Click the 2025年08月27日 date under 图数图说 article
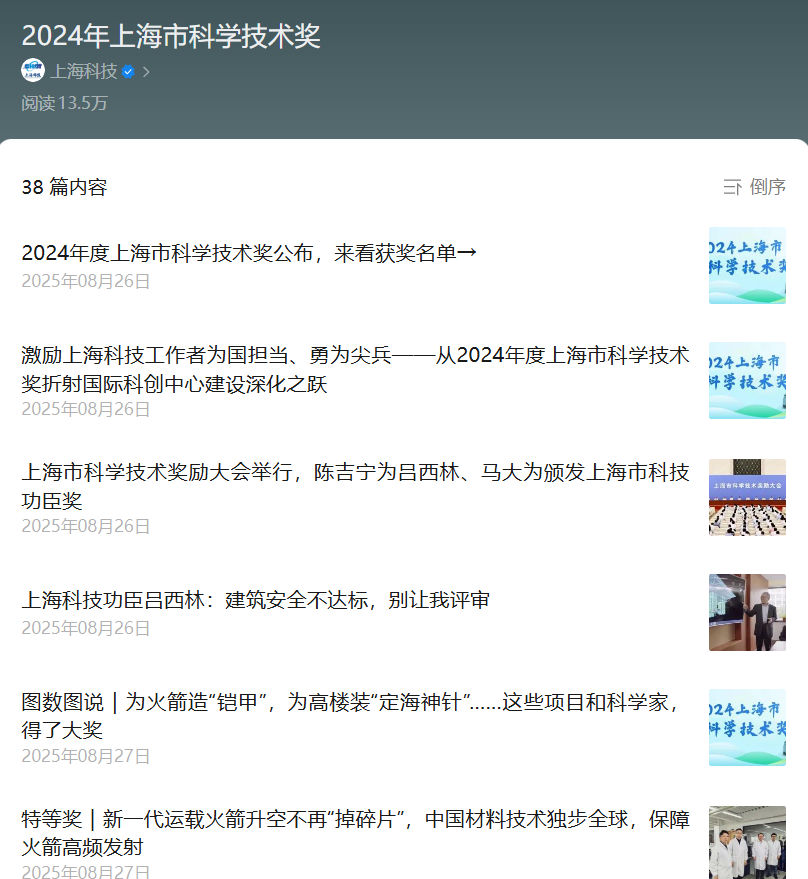The width and height of the screenshot is (808, 879). pos(86,756)
